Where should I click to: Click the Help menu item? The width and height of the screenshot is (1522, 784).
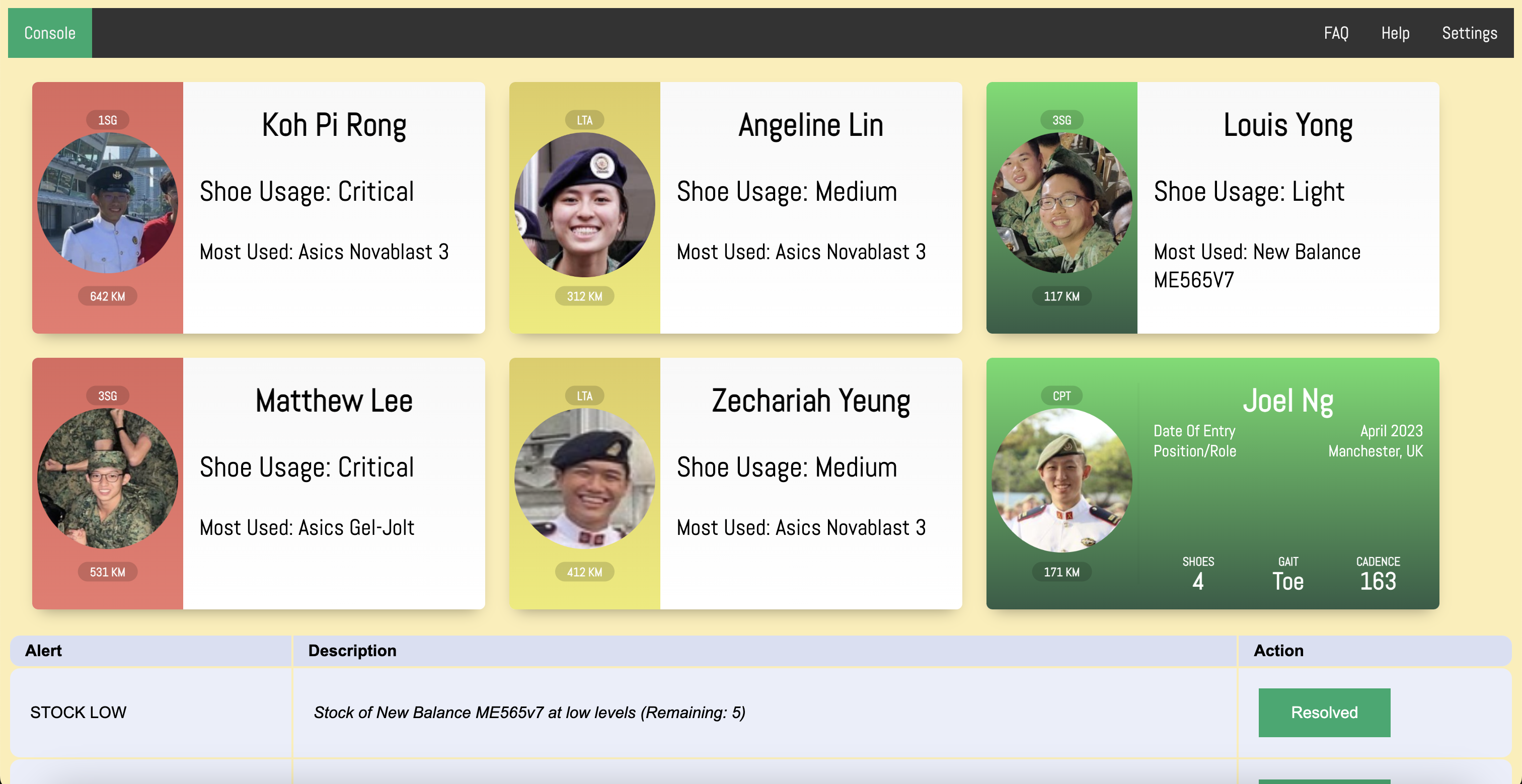point(1395,33)
